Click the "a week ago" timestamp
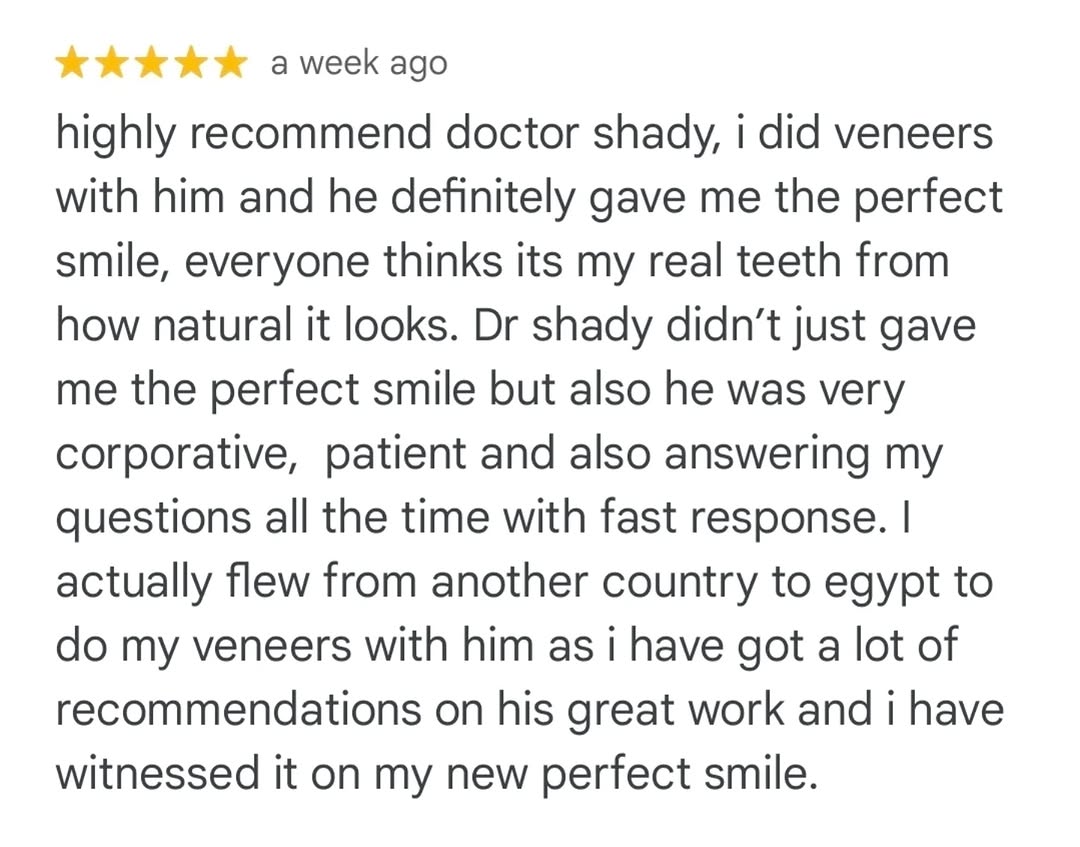The width and height of the screenshot is (1080, 847). pos(359,64)
